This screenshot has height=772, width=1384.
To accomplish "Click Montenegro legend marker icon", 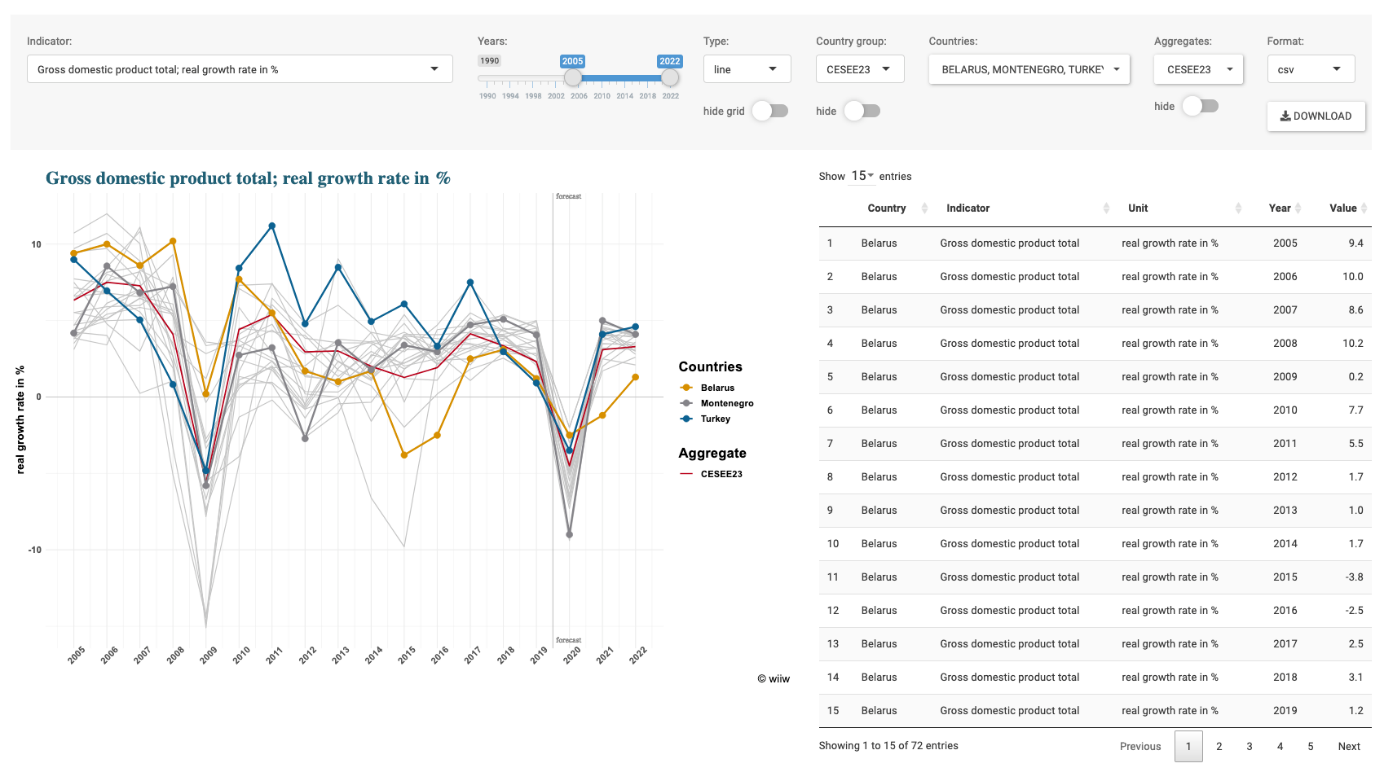I will tap(686, 404).
